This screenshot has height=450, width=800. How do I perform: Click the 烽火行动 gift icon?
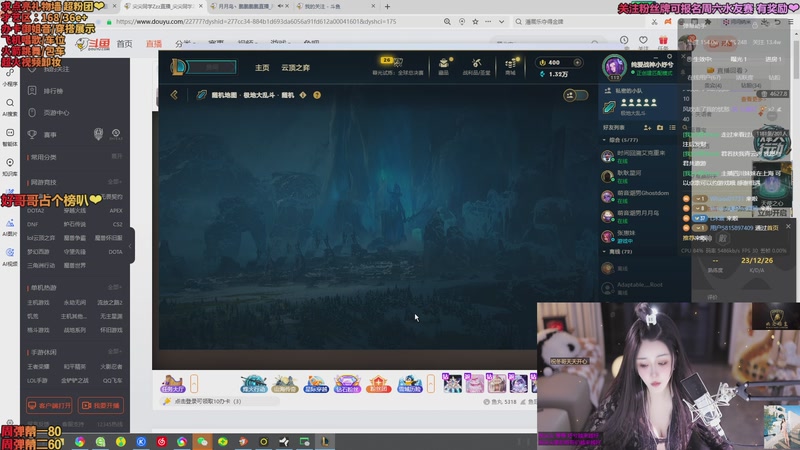click(x=254, y=384)
